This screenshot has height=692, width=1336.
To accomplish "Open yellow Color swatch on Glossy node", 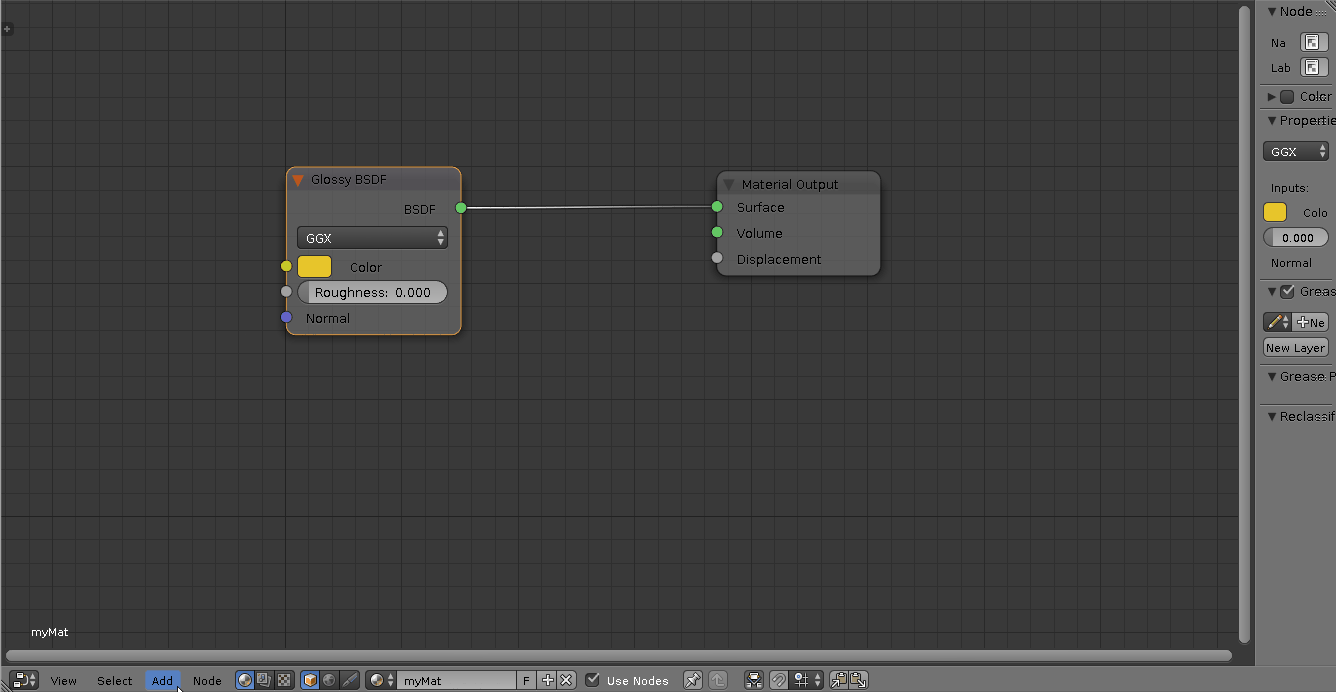I will (x=314, y=267).
